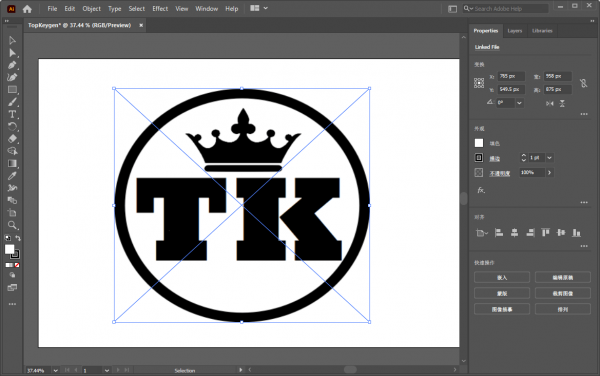600x376 pixels.
Task: Toggle constrain width and height proportions
Action: coord(583,83)
